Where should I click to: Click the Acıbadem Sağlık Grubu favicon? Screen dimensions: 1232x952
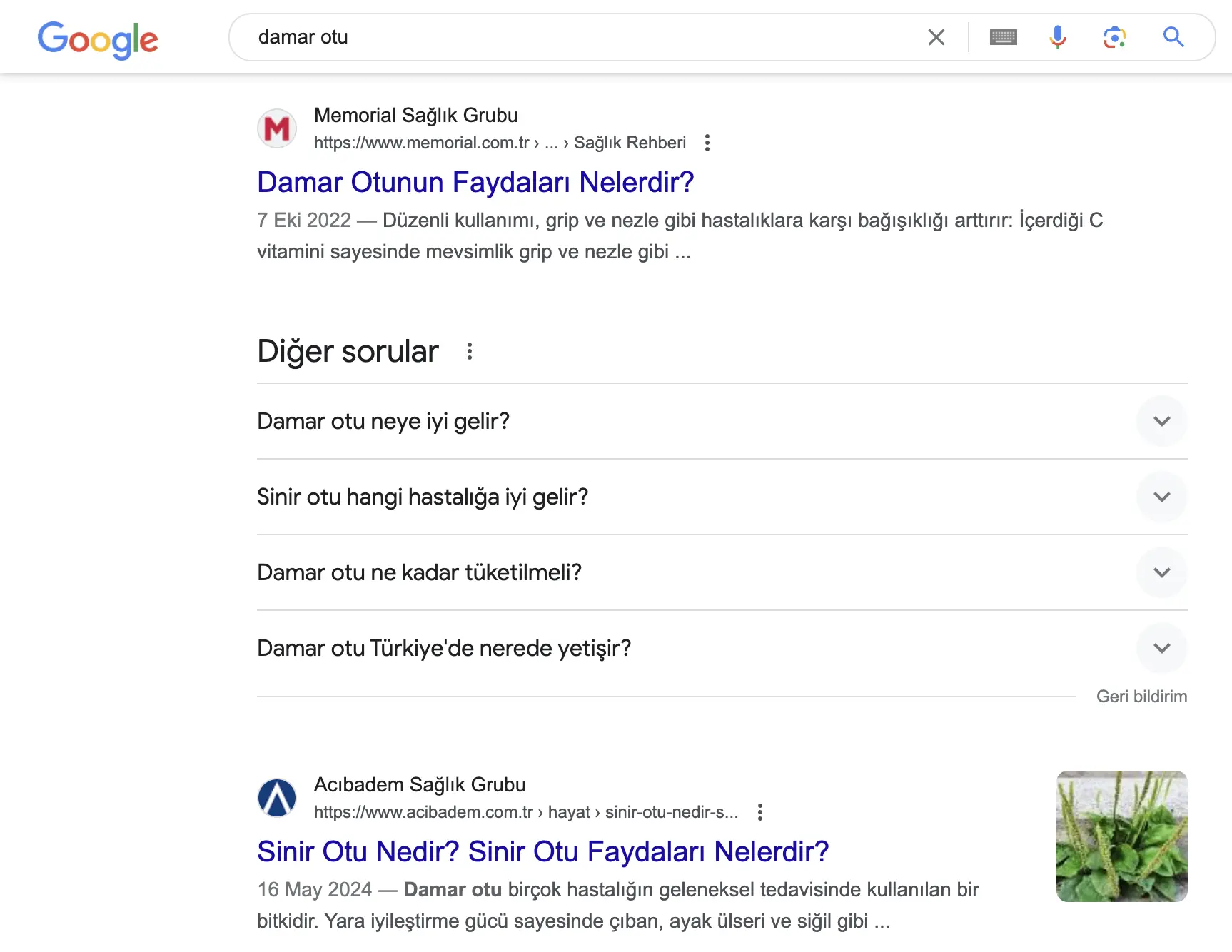(x=277, y=798)
